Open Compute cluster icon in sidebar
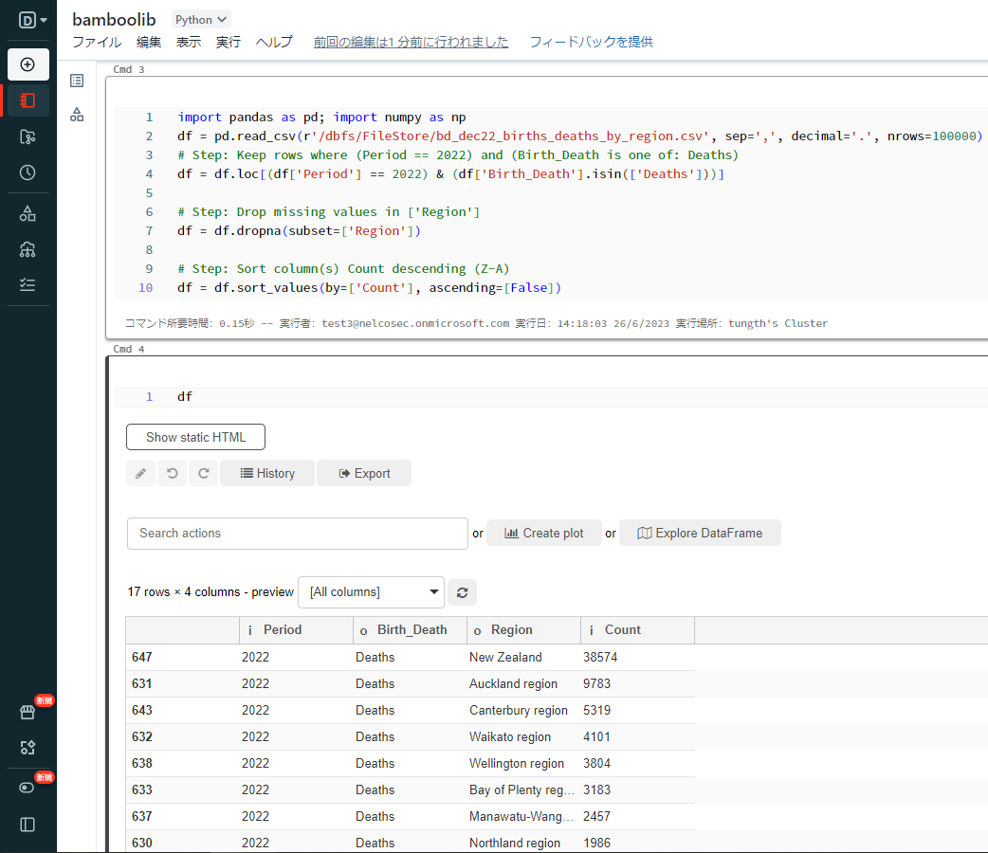Screen dimensions: 988x853 click(x=28, y=250)
